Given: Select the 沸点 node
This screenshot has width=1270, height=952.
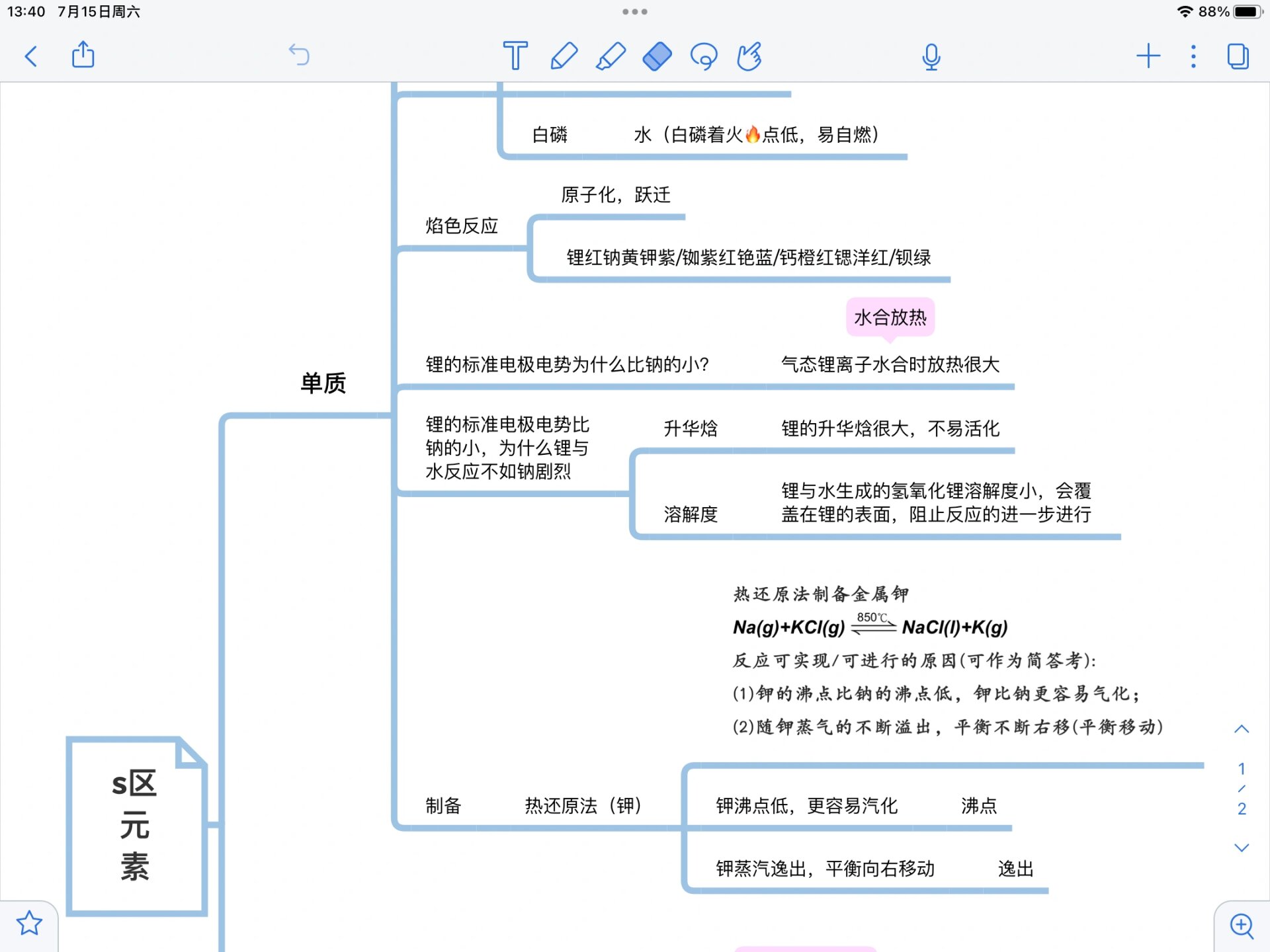Looking at the screenshot, I should [979, 805].
